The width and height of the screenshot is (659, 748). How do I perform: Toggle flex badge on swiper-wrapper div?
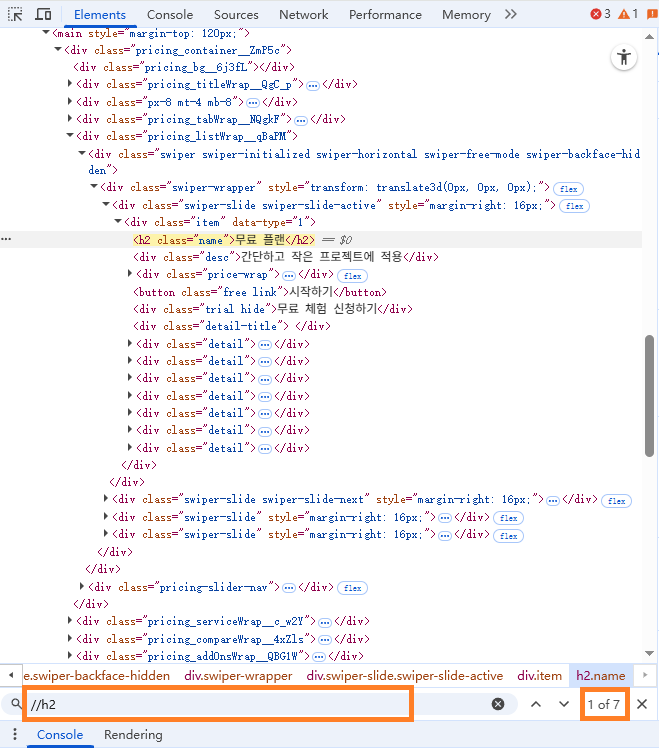570,188
